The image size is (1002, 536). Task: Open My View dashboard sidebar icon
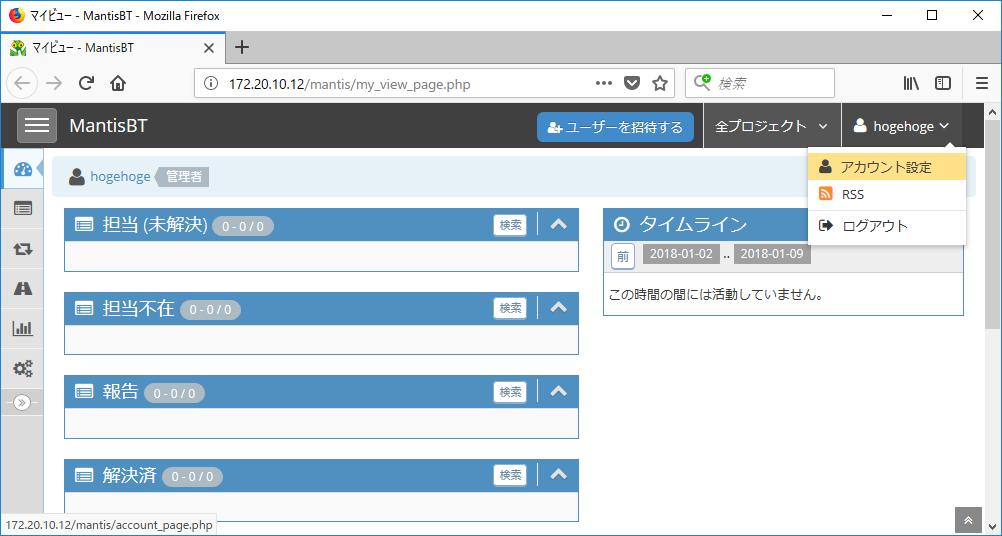[22, 169]
